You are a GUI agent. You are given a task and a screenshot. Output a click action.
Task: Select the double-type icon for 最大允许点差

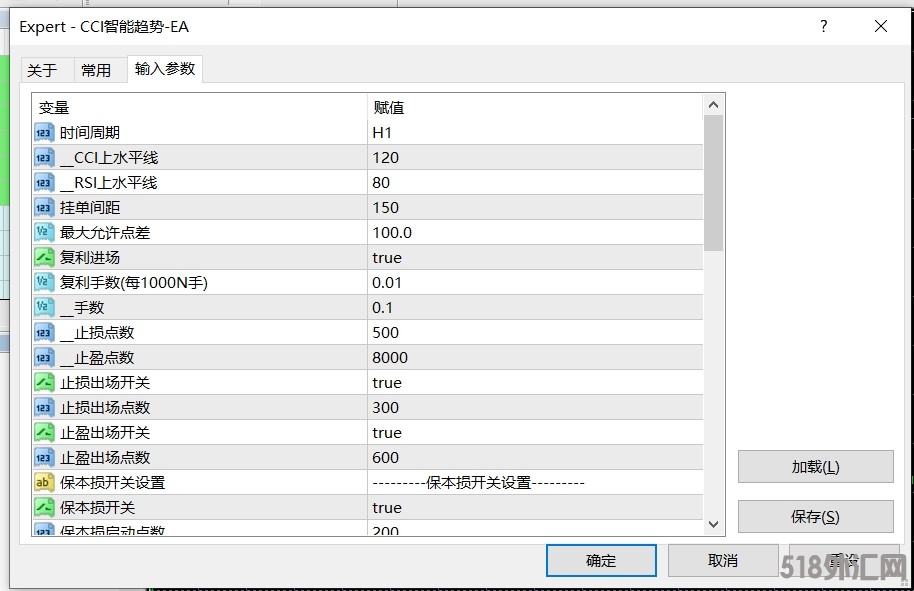click(x=44, y=233)
